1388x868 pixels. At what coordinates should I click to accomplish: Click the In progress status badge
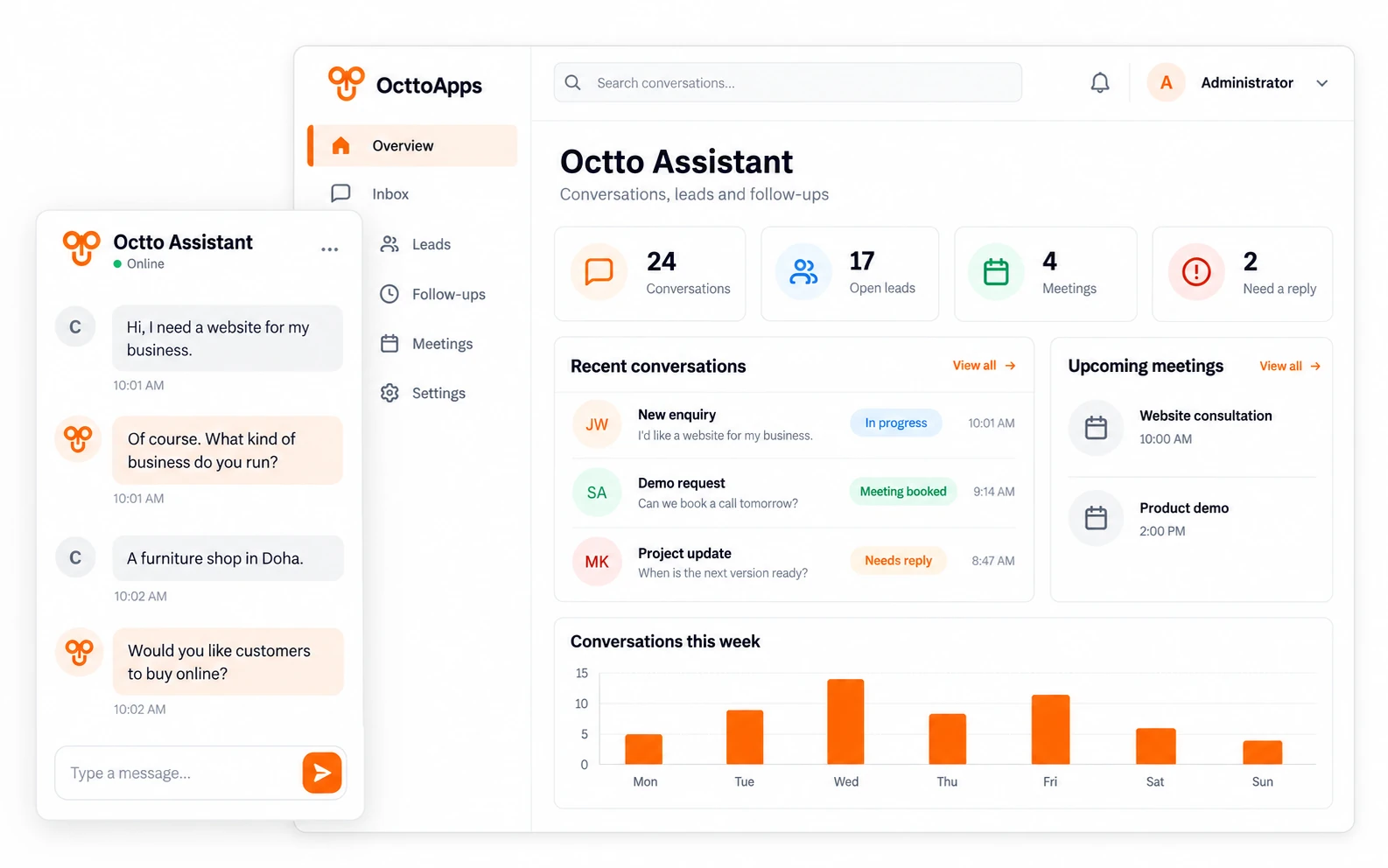tap(896, 423)
